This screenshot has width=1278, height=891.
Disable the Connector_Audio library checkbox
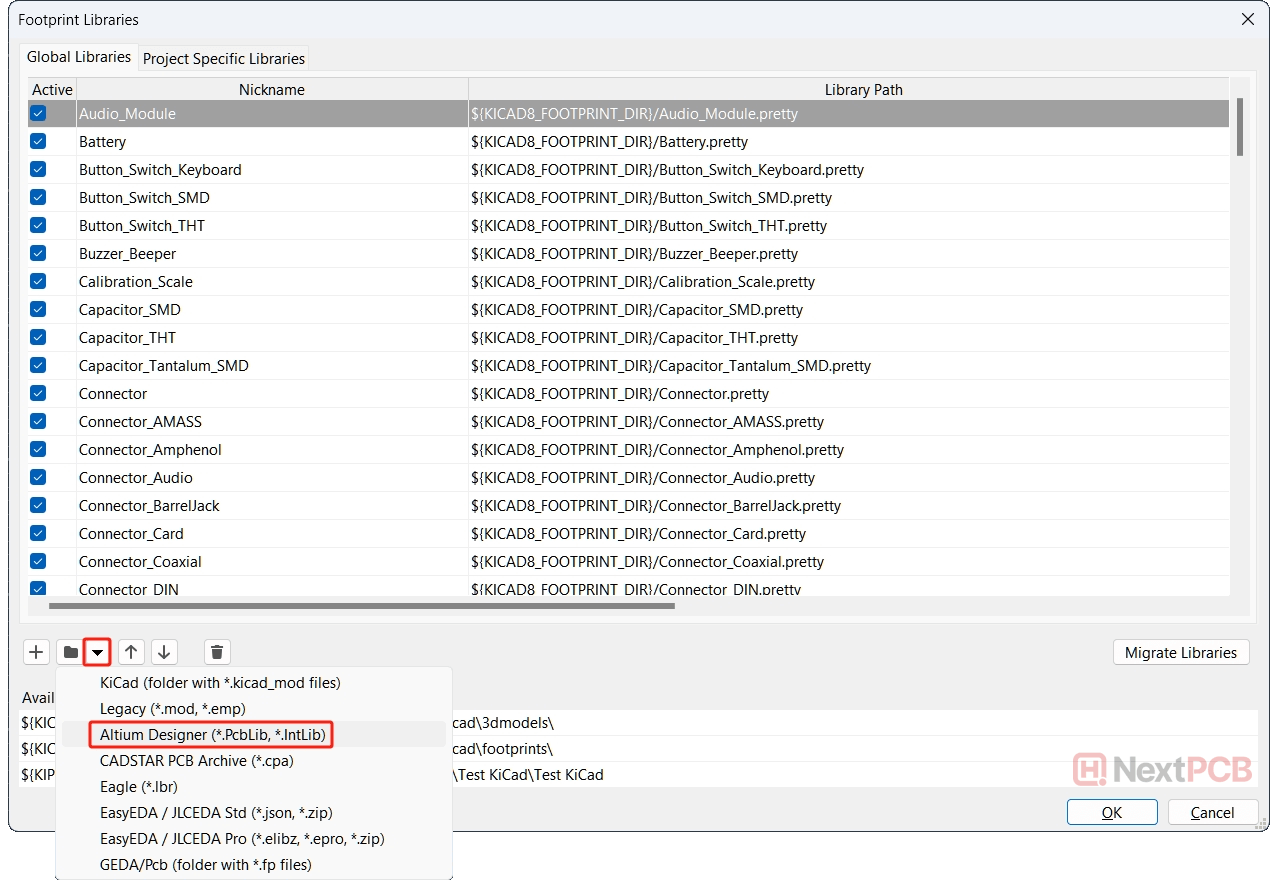point(38,478)
